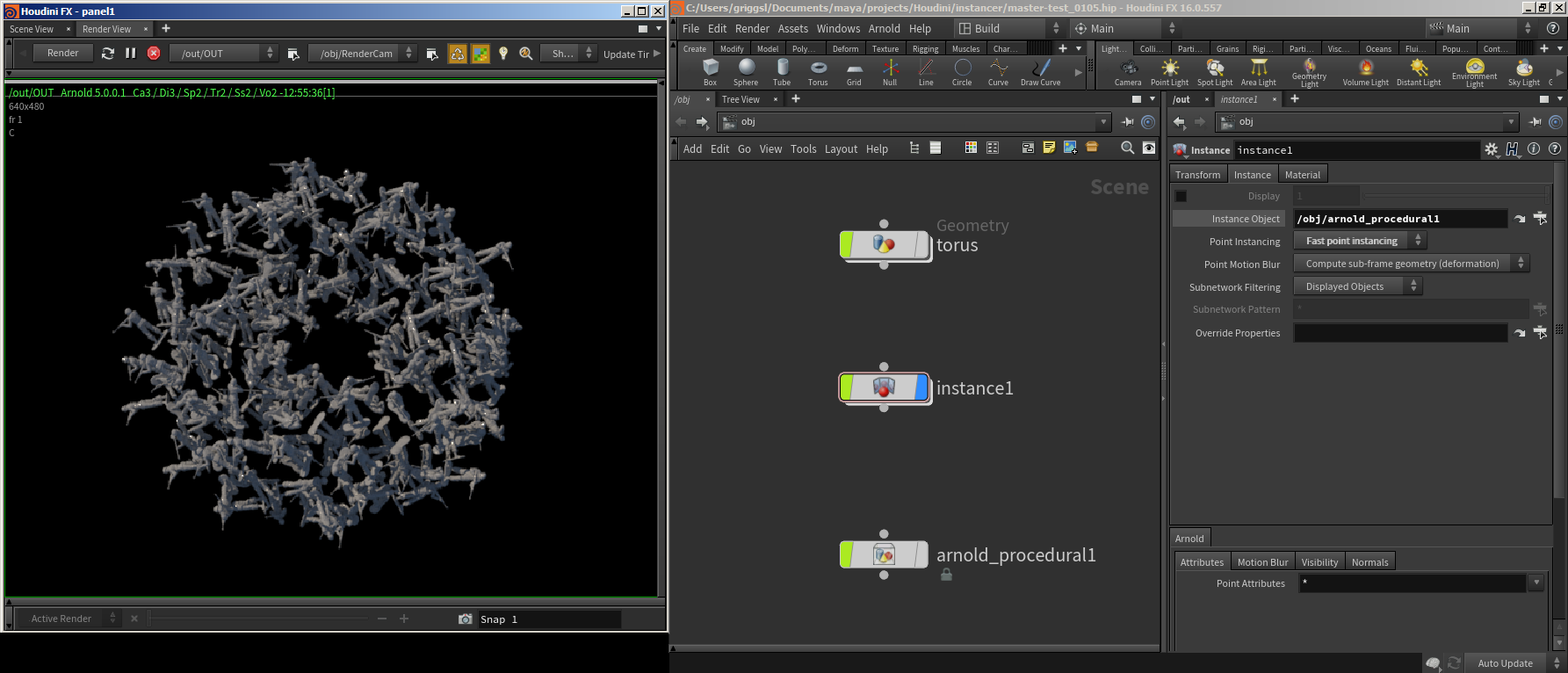Select the Box shelf tool
This screenshot has width=1568, height=673.
pos(710,70)
